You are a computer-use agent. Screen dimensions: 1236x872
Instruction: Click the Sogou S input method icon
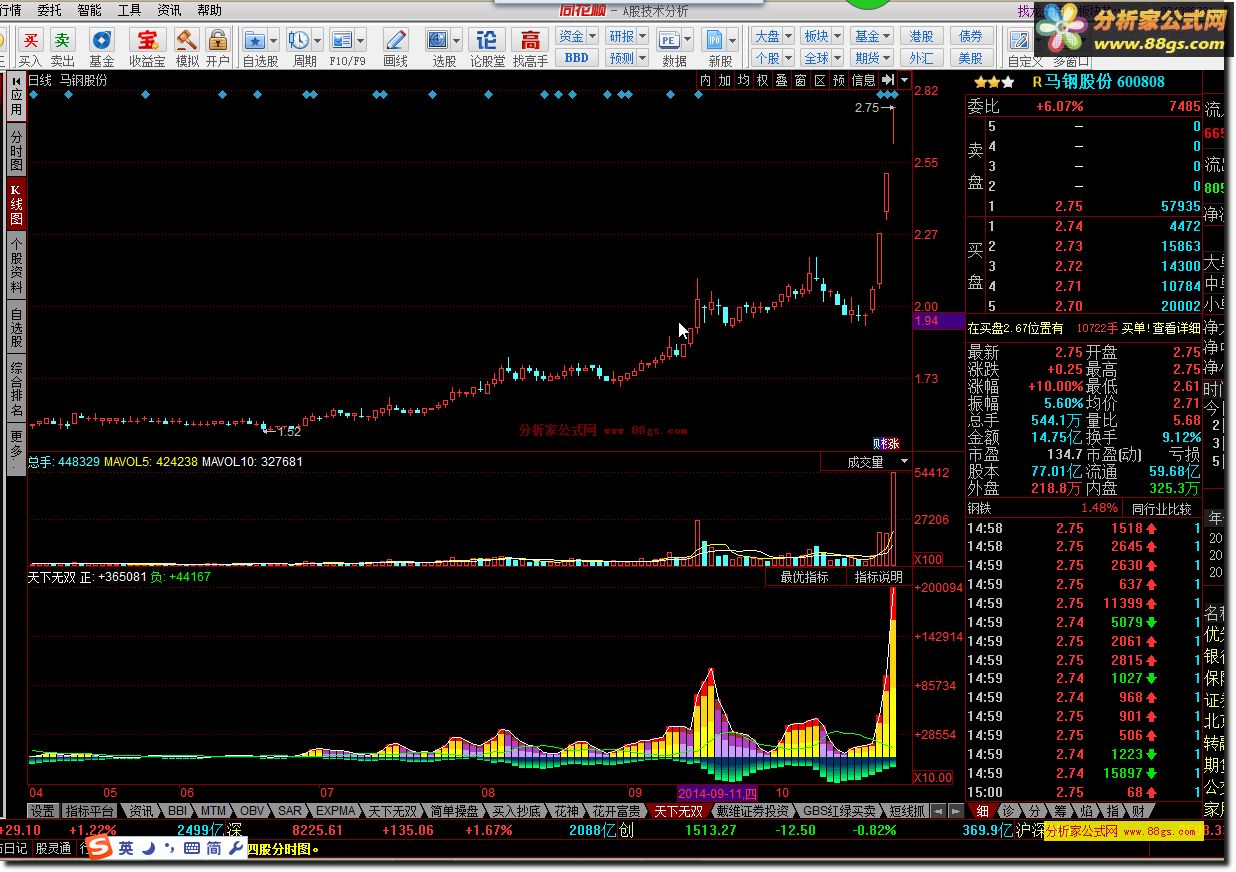click(x=99, y=848)
